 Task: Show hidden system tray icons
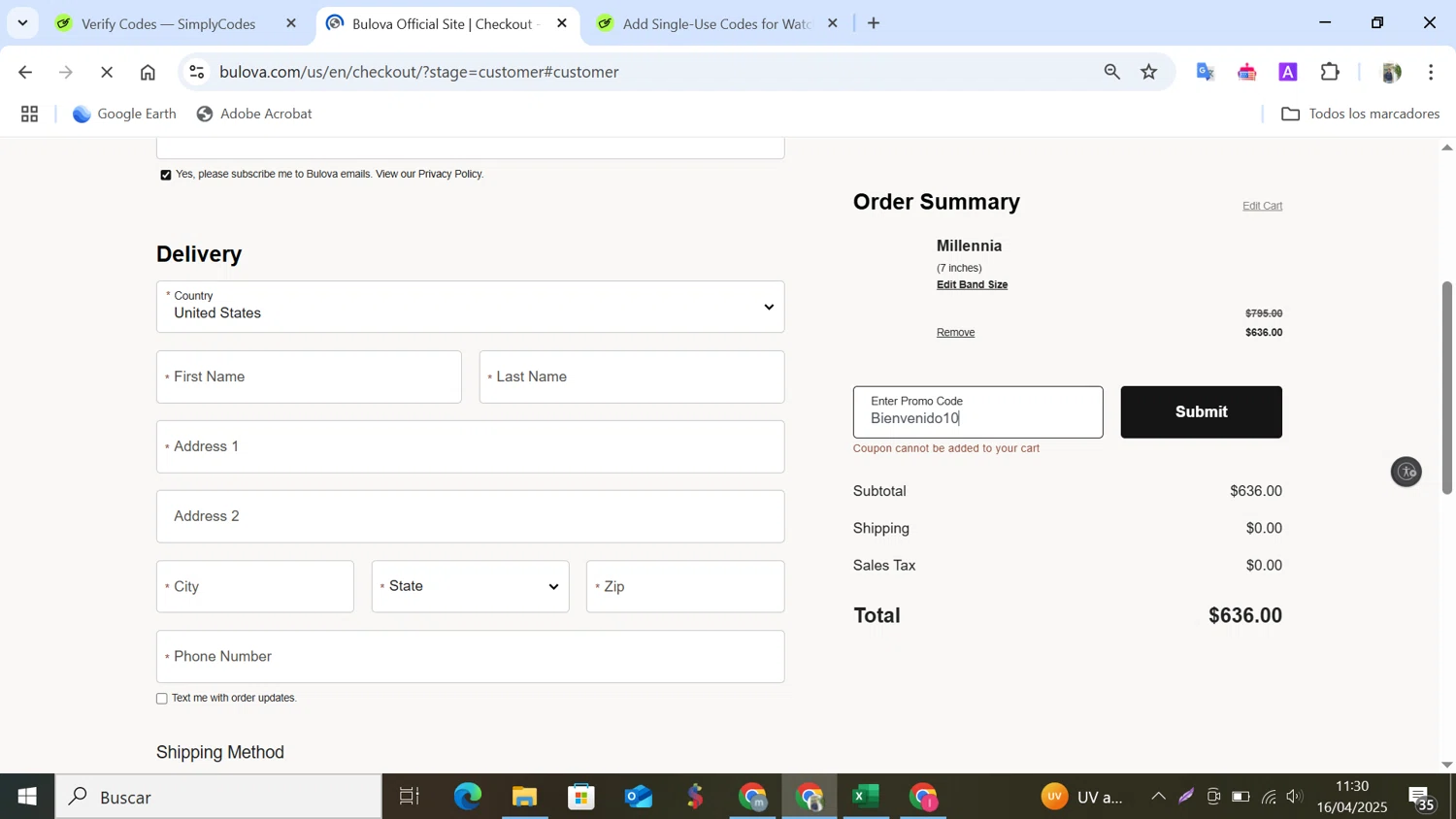pyautogui.click(x=1158, y=798)
